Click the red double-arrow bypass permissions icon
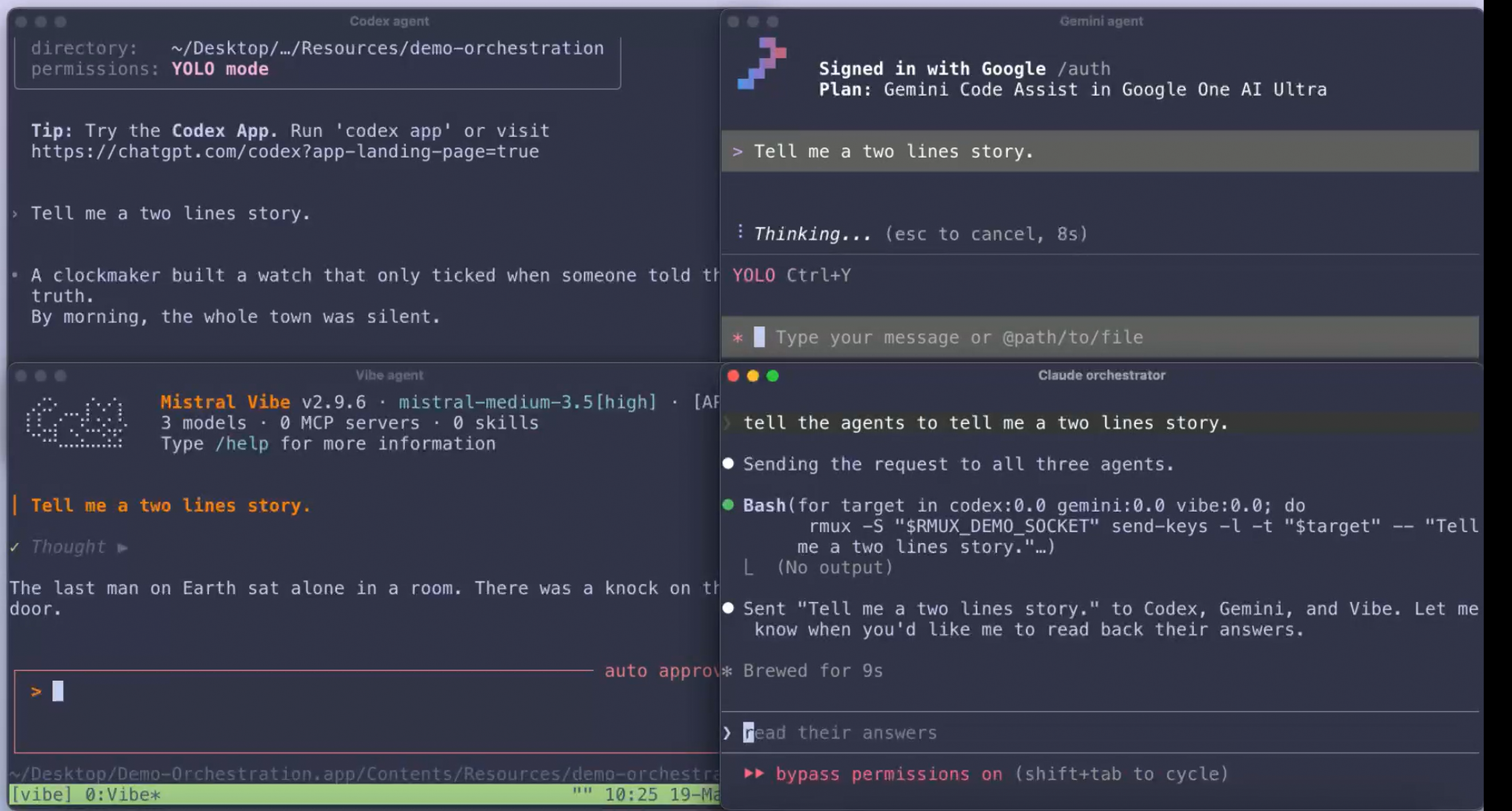1512x811 pixels. pyautogui.click(x=754, y=773)
